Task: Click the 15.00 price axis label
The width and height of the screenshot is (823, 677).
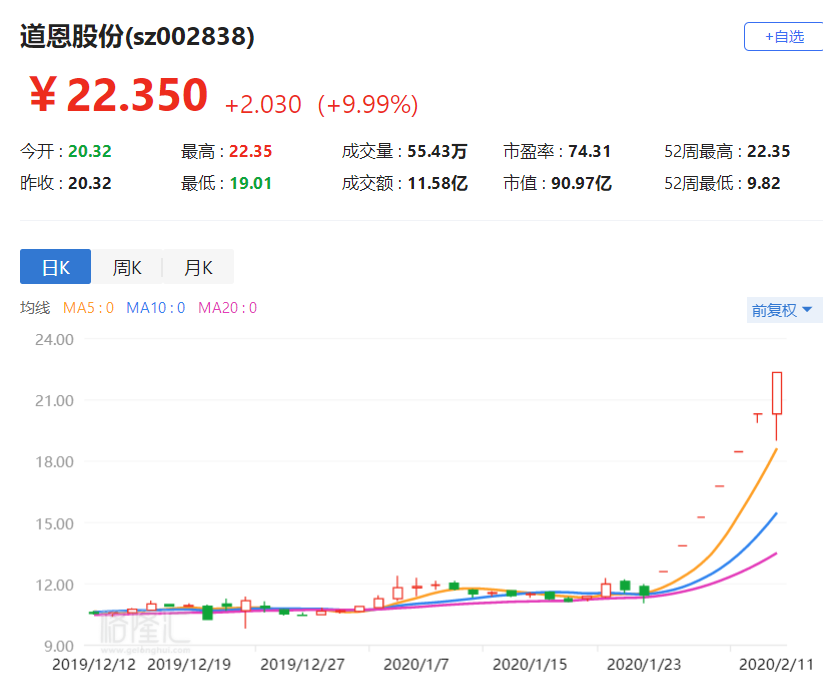Action: (54, 524)
